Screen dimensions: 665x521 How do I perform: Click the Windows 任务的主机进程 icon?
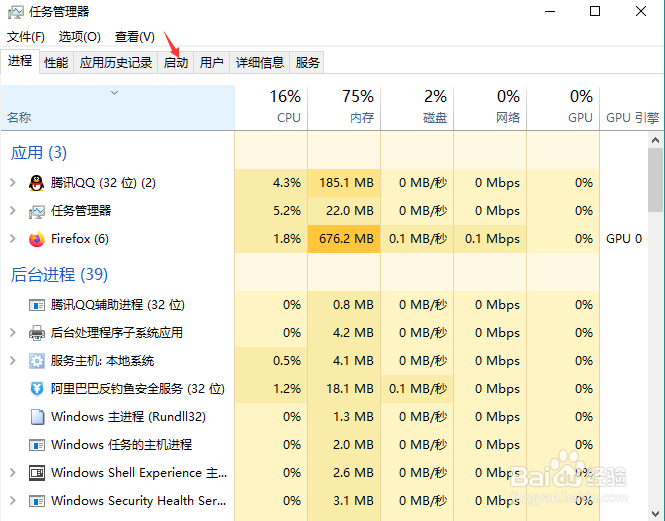pyautogui.click(x=36, y=445)
